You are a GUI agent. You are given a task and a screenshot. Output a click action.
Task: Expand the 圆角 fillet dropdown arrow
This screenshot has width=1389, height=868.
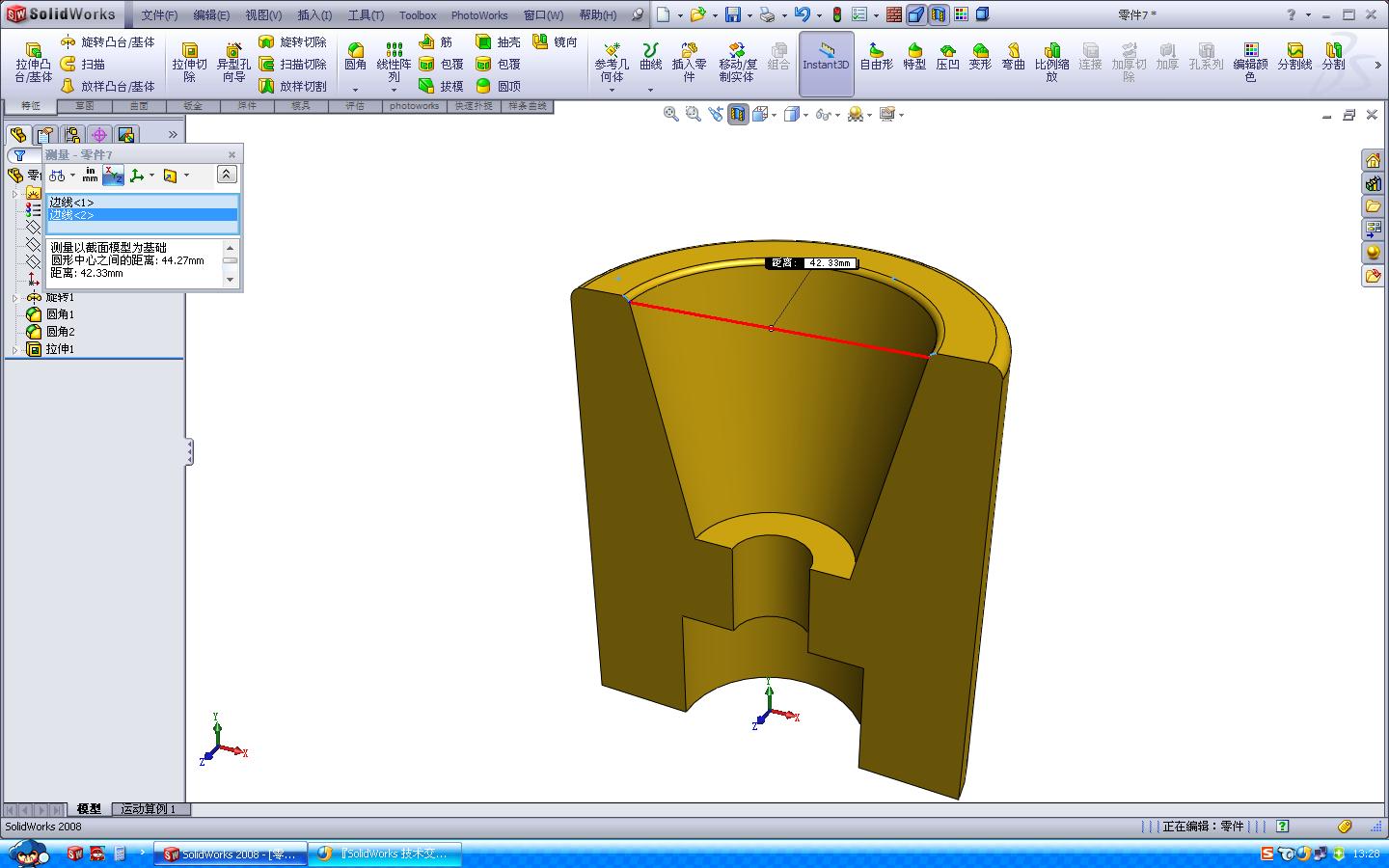tap(355, 90)
